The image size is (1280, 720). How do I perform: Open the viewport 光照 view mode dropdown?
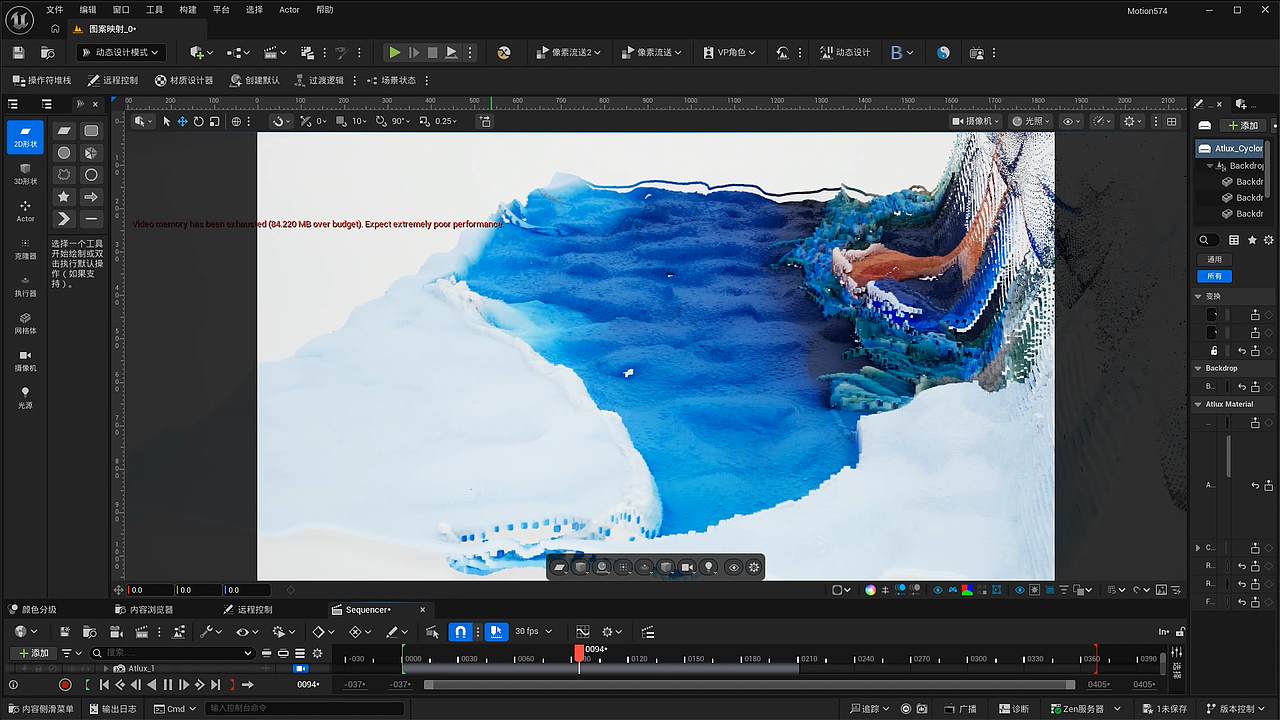point(1030,121)
